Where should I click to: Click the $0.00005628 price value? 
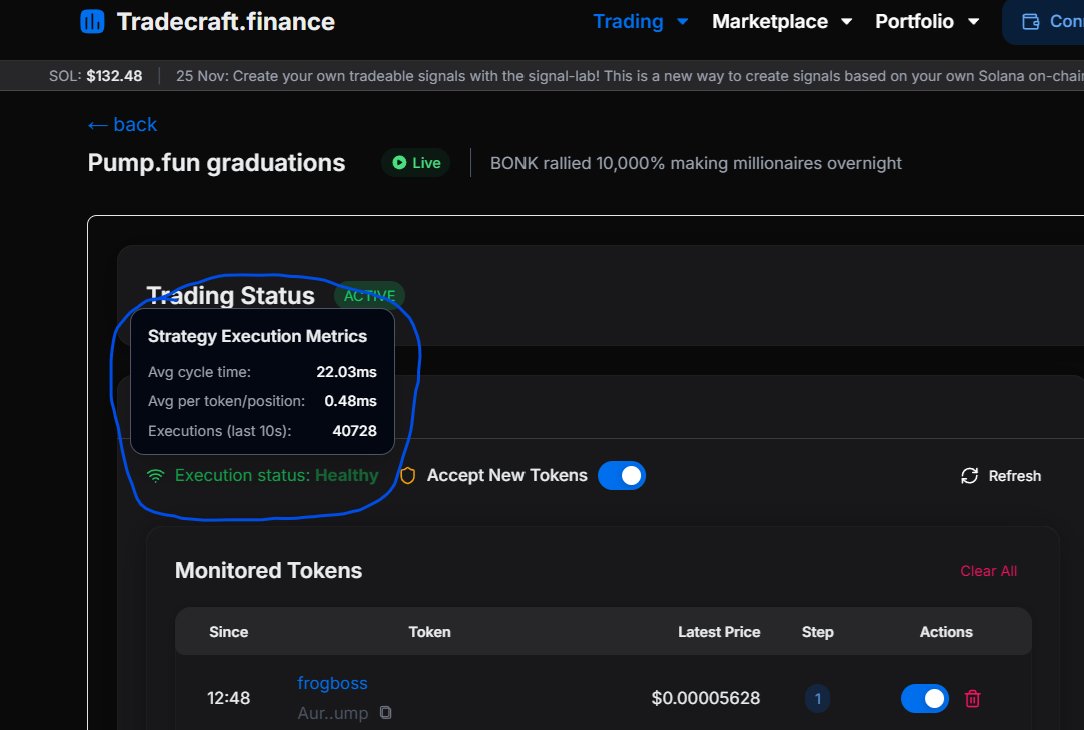(705, 698)
